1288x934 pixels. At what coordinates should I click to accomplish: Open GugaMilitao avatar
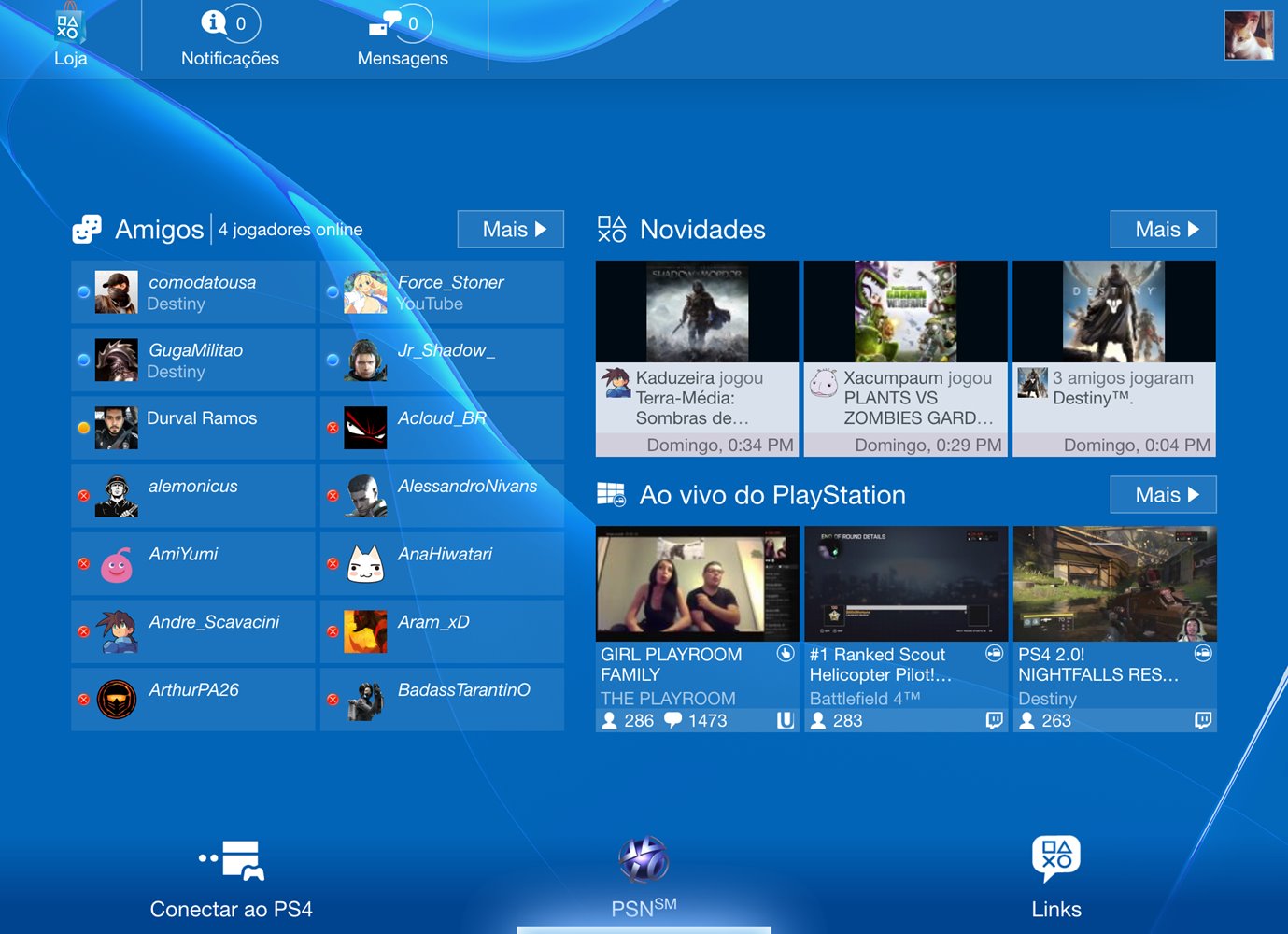(117, 360)
